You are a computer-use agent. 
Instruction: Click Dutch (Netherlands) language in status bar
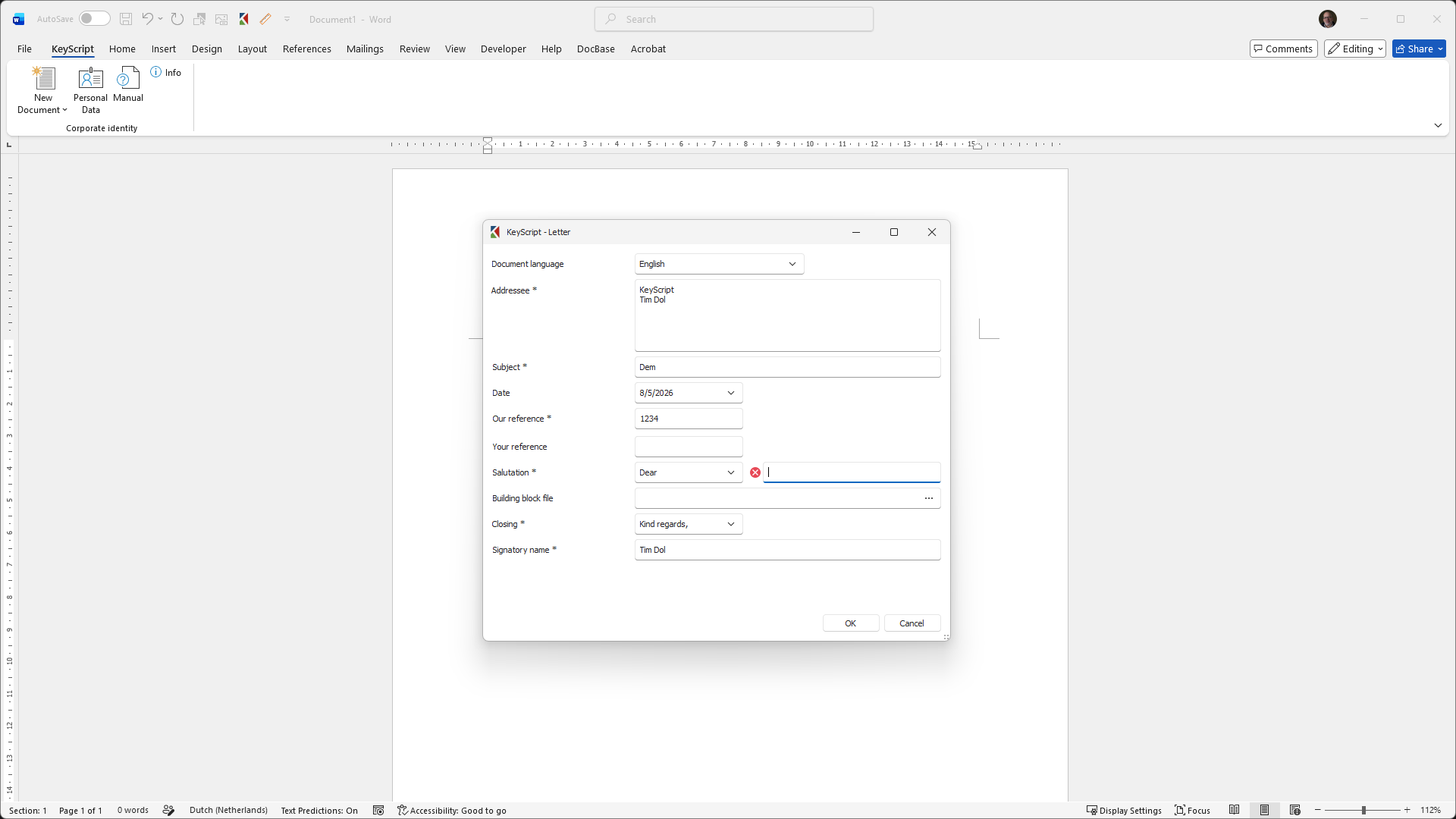pyautogui.click(x=228, y=811)
